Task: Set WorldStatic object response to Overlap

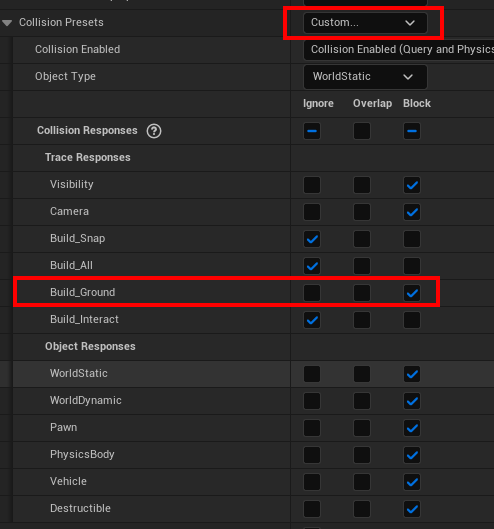Action: pos(362,374)
